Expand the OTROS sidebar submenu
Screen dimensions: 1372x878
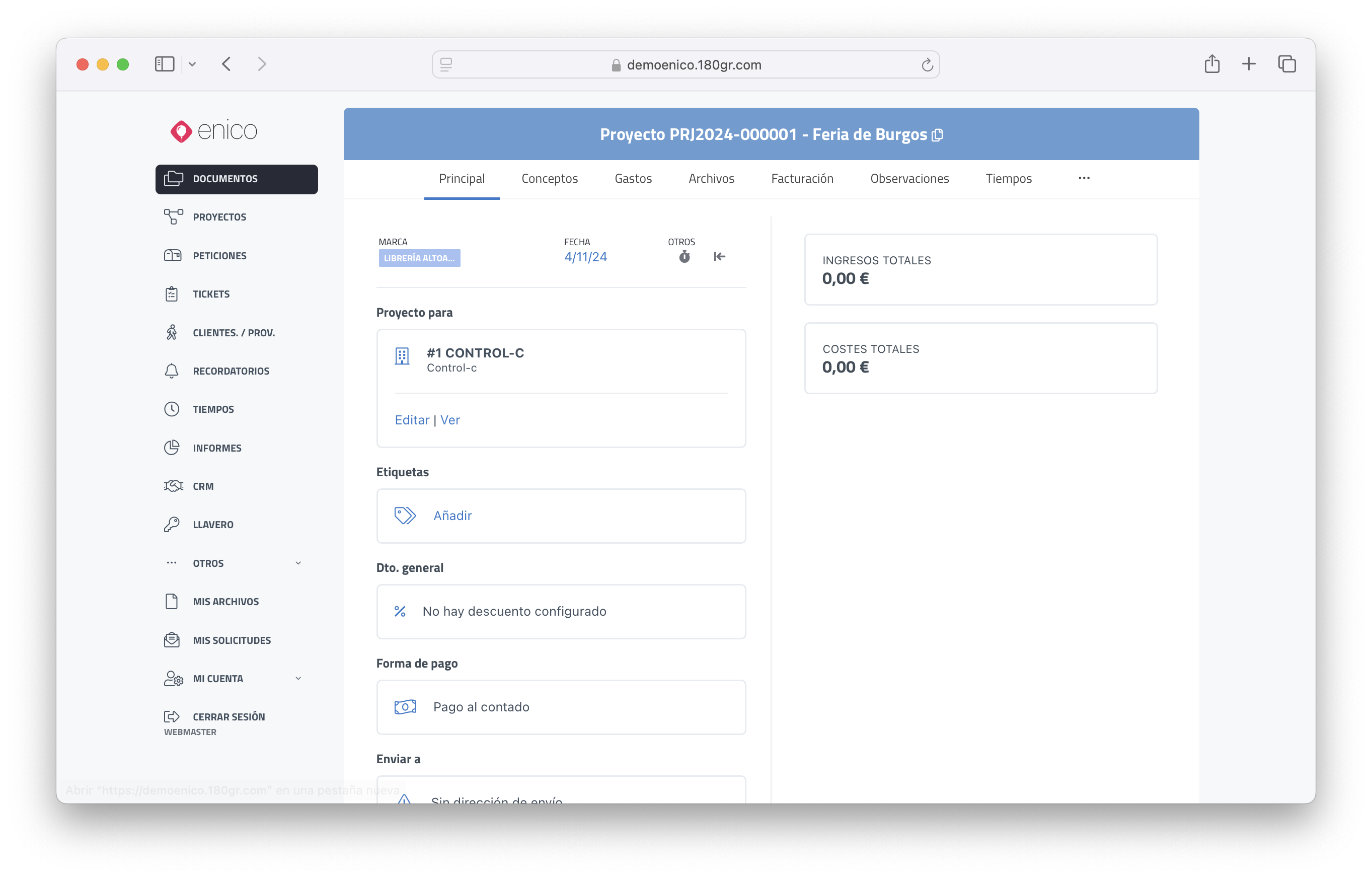[298, 563]
